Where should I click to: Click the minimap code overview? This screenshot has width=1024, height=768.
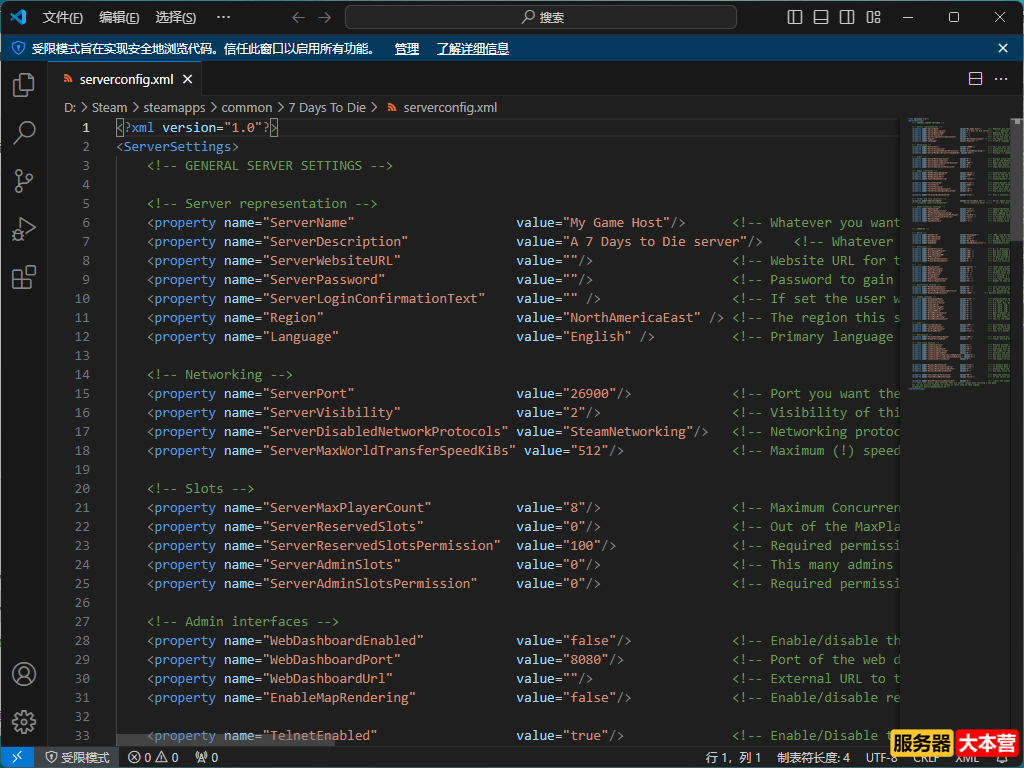(960, 254)
